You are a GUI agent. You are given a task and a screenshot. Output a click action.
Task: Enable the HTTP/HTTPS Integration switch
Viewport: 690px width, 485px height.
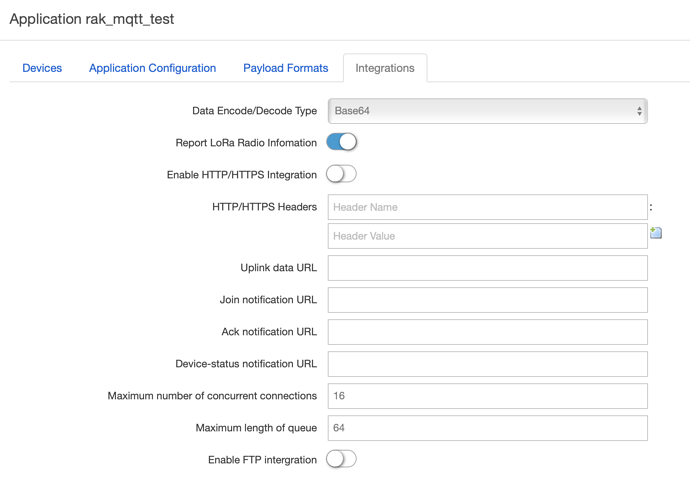341,174
